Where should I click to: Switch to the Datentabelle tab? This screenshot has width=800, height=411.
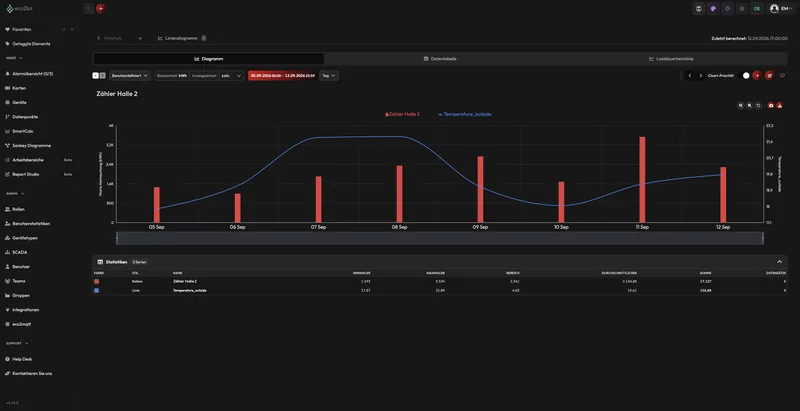(440, 59)
